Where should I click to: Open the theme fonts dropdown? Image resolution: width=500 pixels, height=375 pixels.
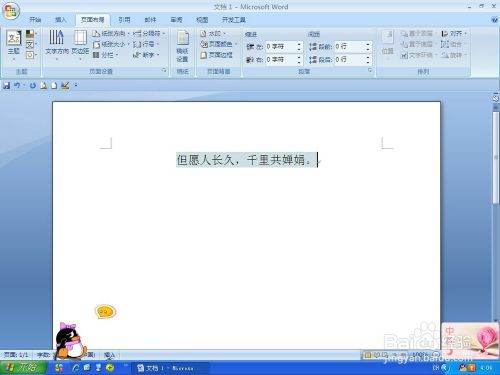tap(31, 44)
